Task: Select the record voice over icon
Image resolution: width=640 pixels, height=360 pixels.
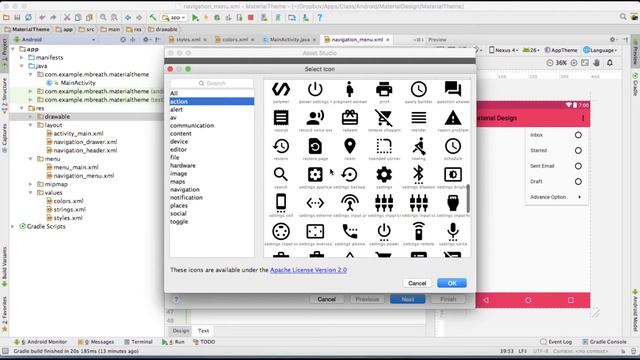Action: click(315, 118)
